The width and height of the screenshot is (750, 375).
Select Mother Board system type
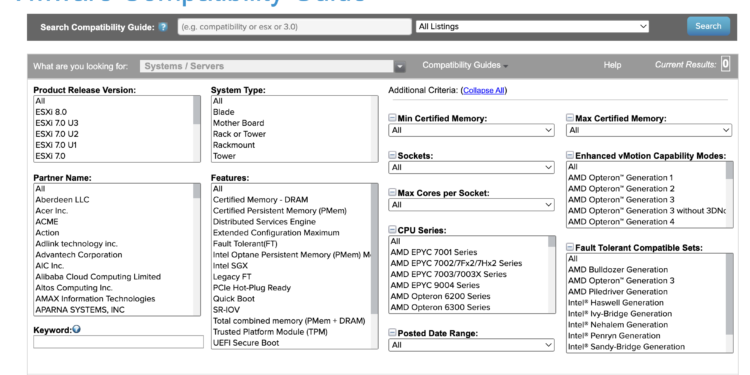pyautogui.click(x=238, y=123)
